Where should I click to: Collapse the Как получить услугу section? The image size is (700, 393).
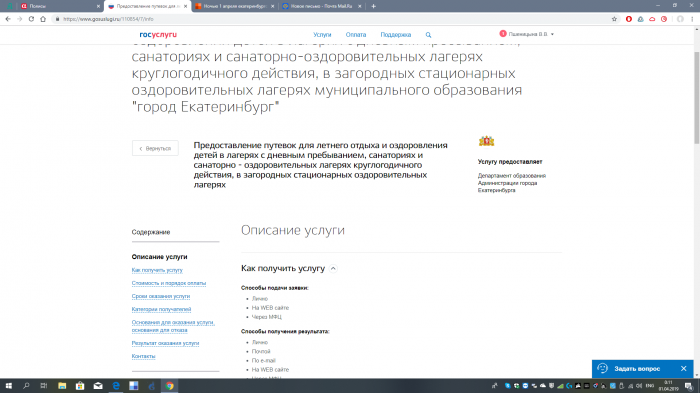(333, 268)
